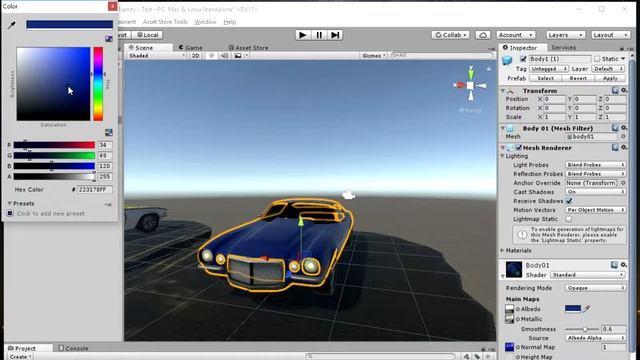Open Transform component help icon
Image resolution: width=640 pixels, height=360 pixels.
[x=615, y=90]
